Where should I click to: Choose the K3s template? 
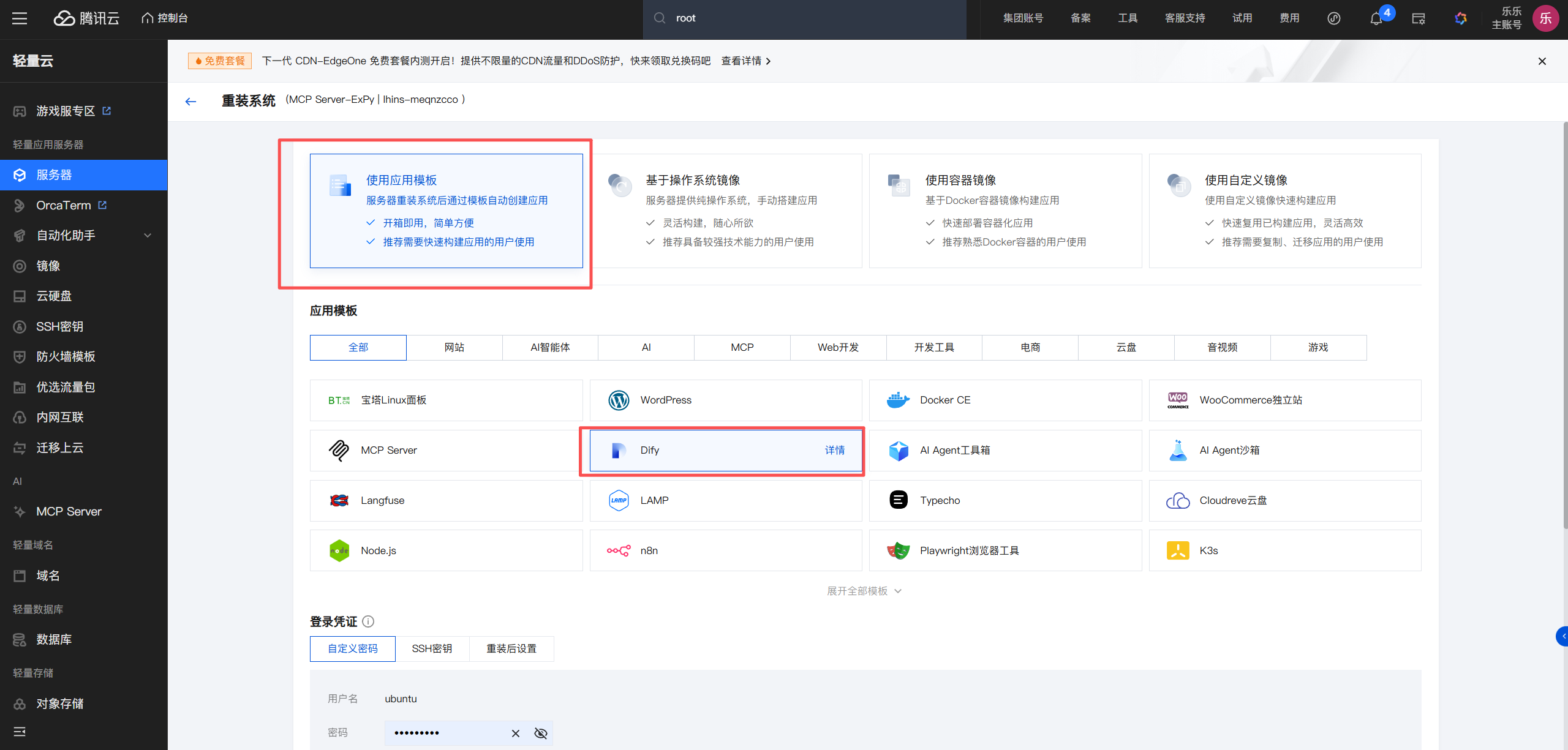click(x=1285, y=550)
